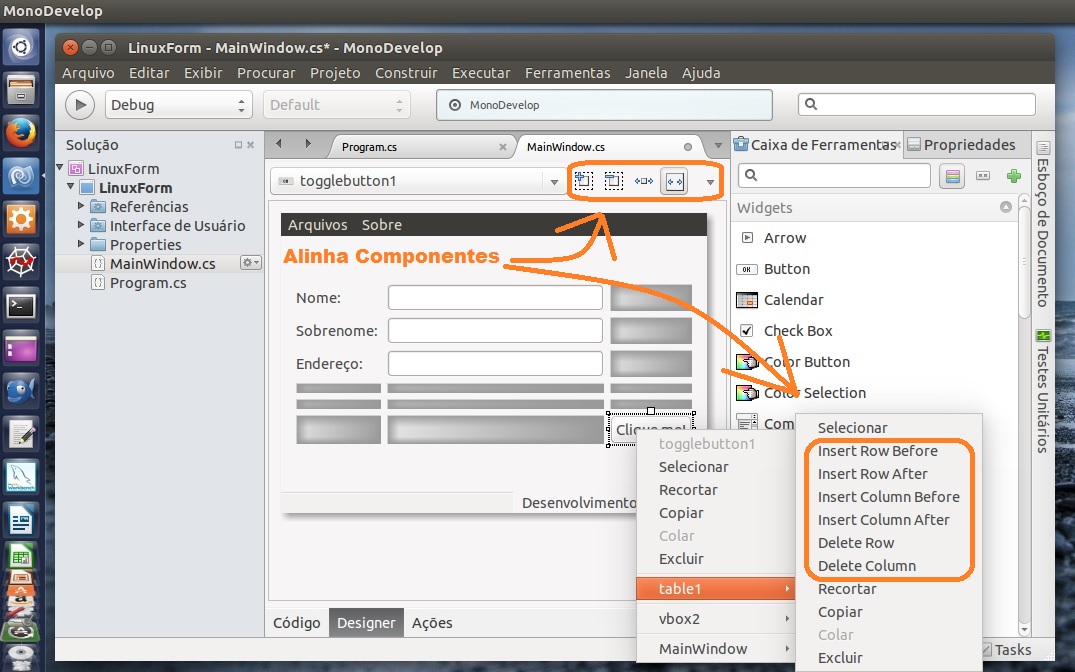
Task: Click the highlighted fill toggle button in designer toolbar
Action: [x=674, y=181]
